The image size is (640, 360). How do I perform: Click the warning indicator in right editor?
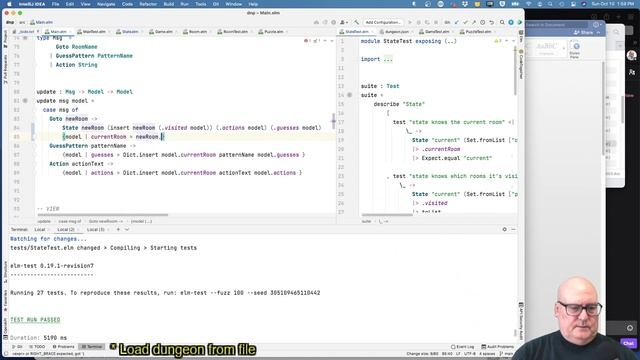click(x=498, y=41)
